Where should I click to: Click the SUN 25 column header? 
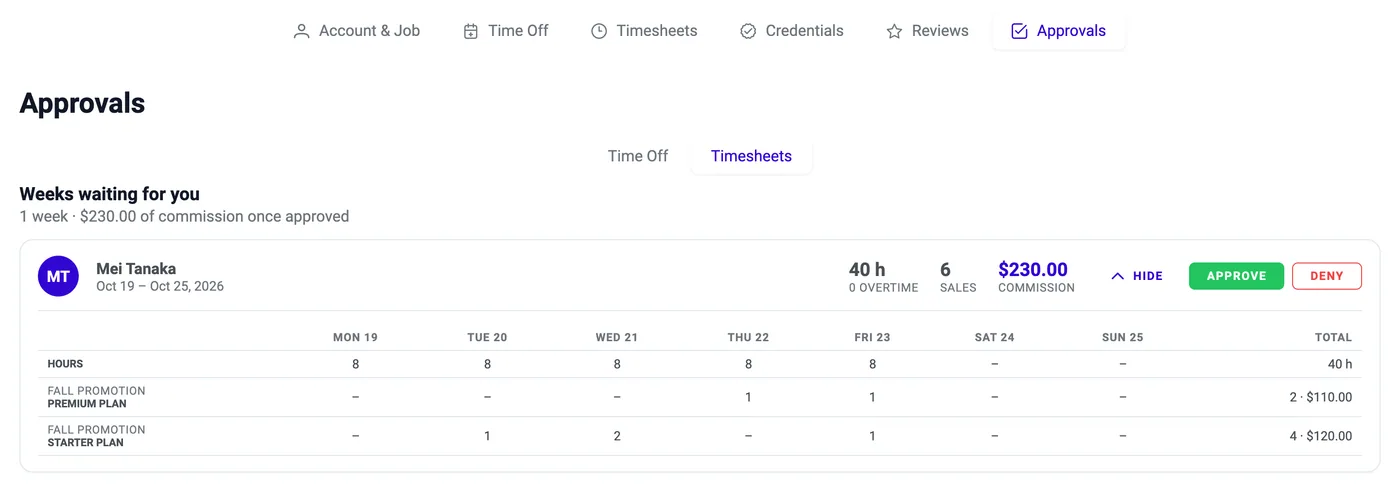pos(1122,337)
